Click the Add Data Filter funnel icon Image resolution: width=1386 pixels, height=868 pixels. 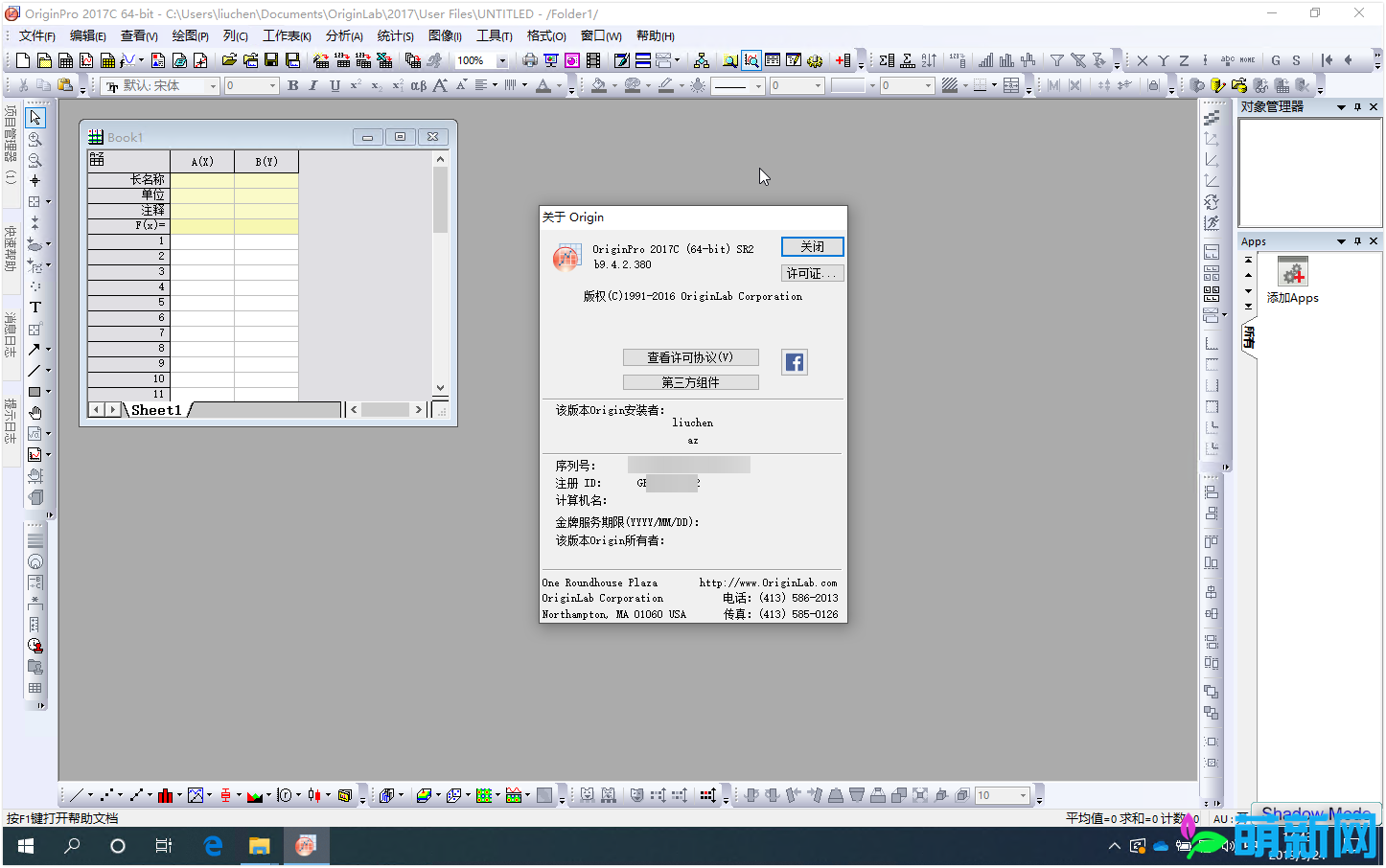point(1057,60)
